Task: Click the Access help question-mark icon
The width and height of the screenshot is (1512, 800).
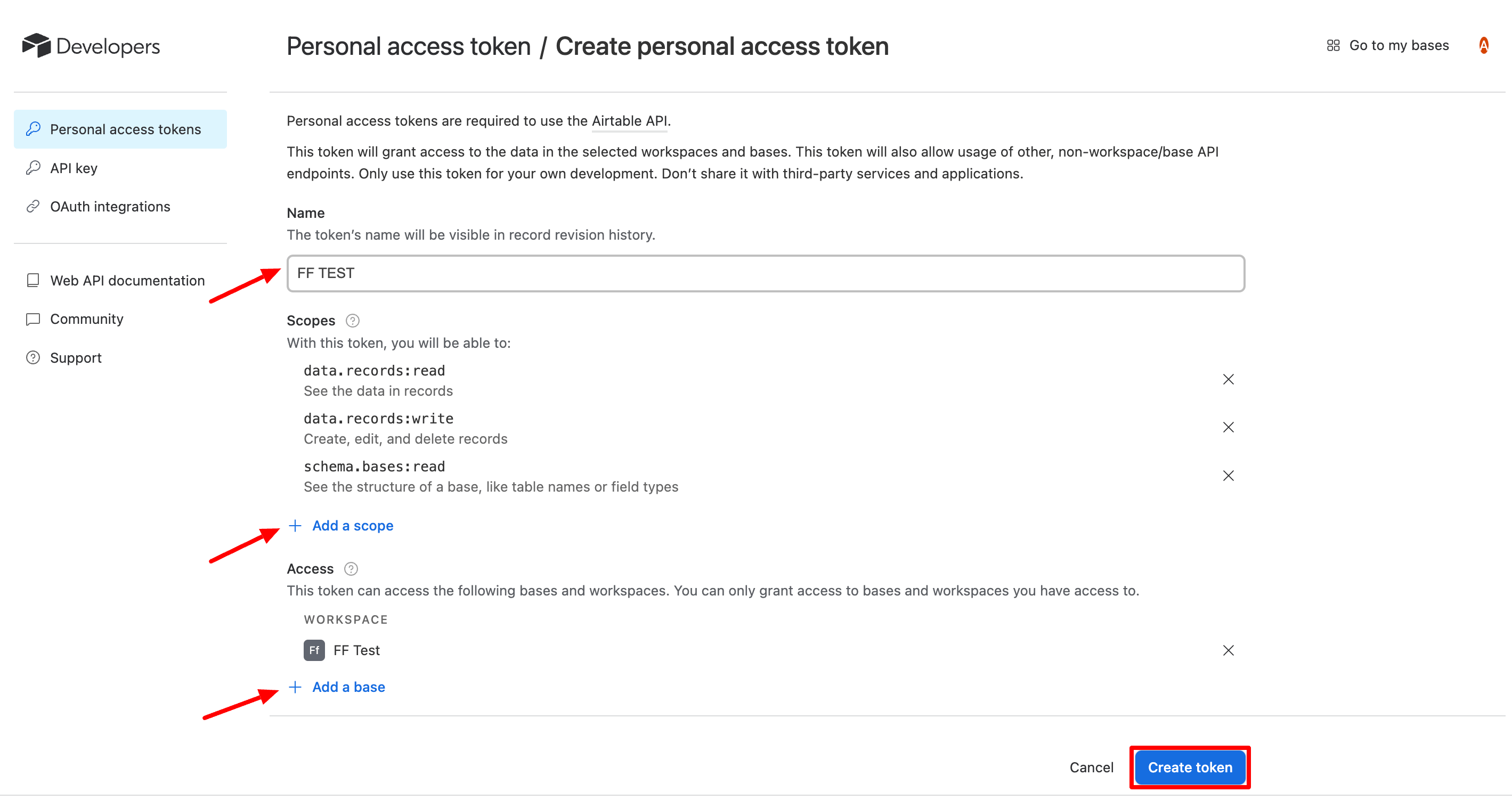Action: pyautogui.click(x=351, y=569)
